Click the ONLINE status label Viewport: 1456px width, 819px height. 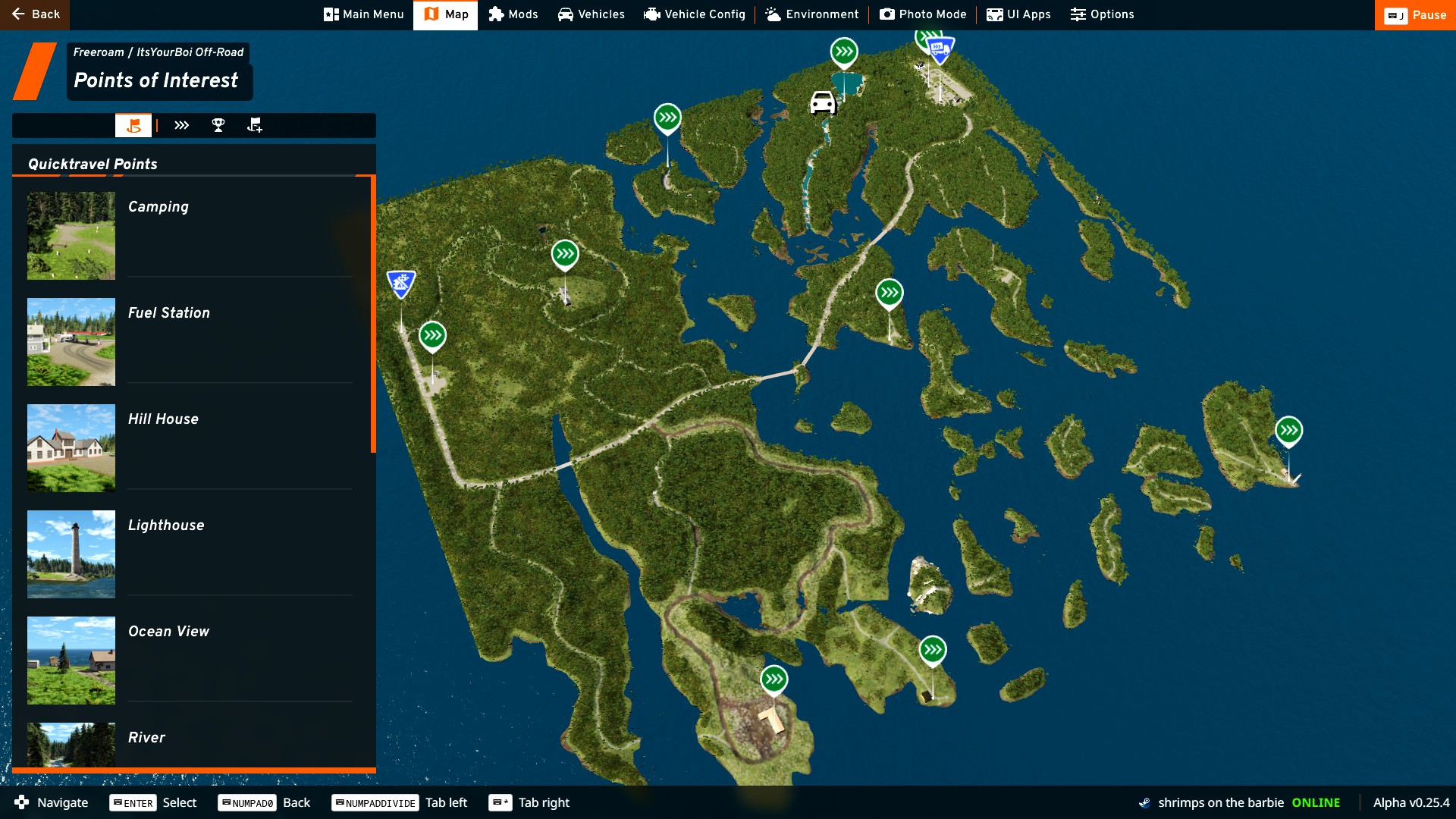1316,802
